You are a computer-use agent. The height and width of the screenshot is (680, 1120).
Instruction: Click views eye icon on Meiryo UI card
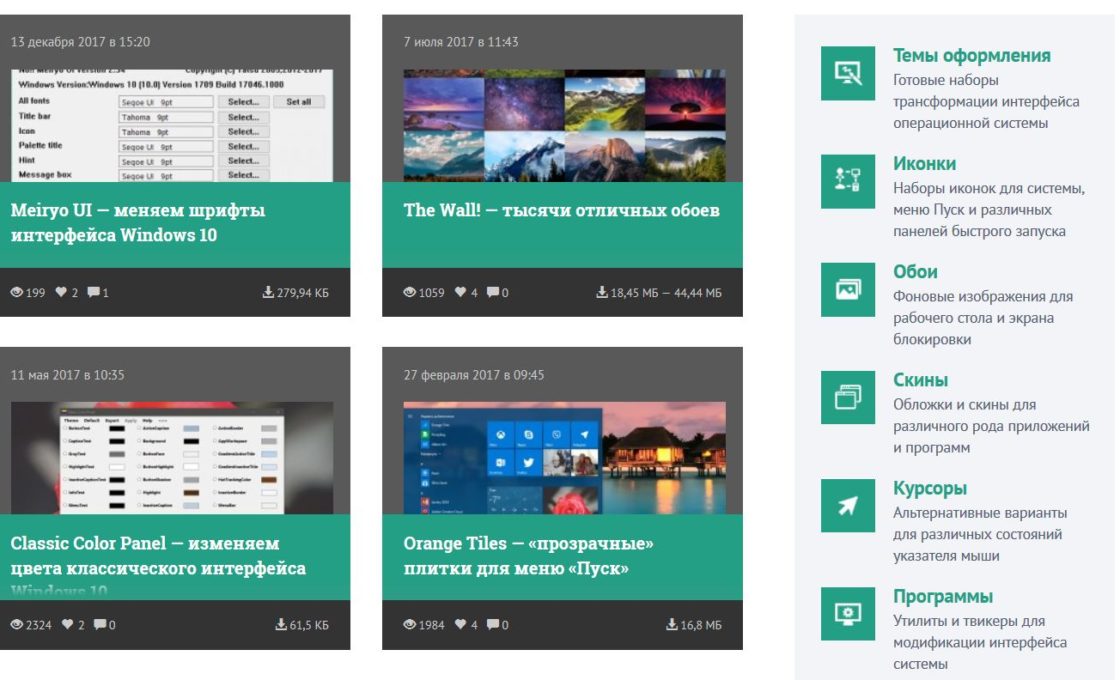[16, 292]
